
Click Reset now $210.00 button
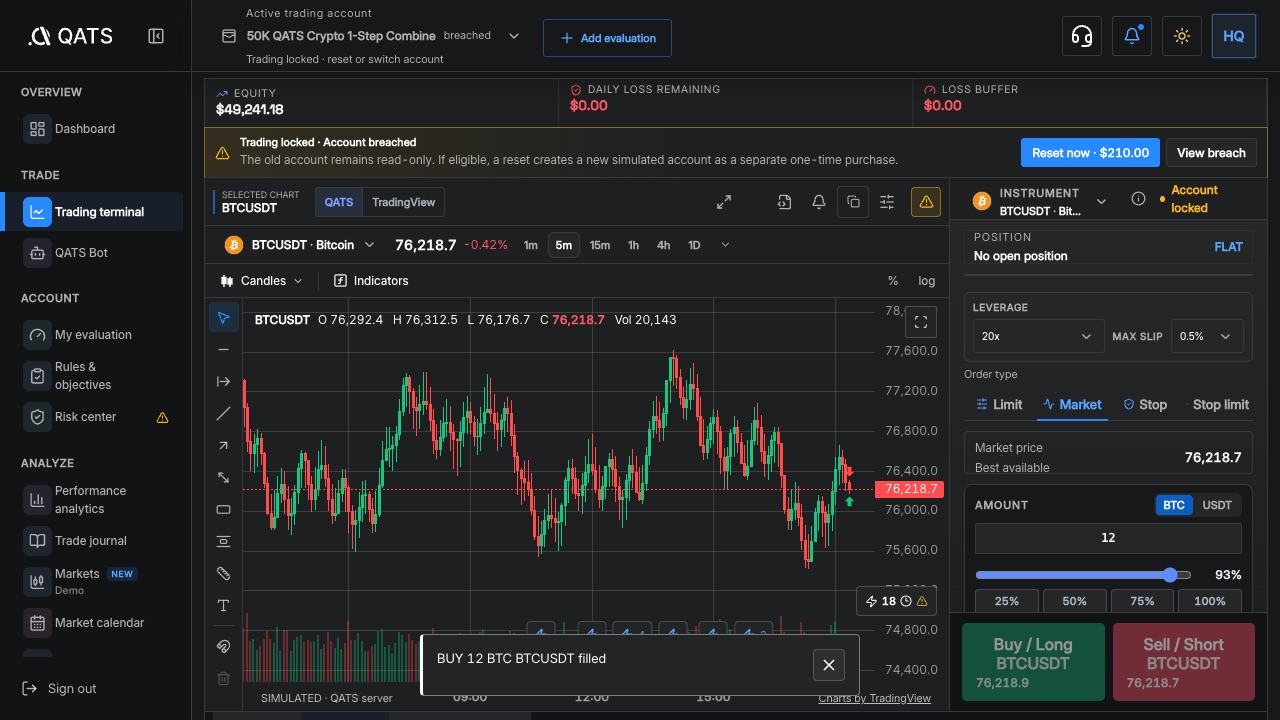(1090, 153)
